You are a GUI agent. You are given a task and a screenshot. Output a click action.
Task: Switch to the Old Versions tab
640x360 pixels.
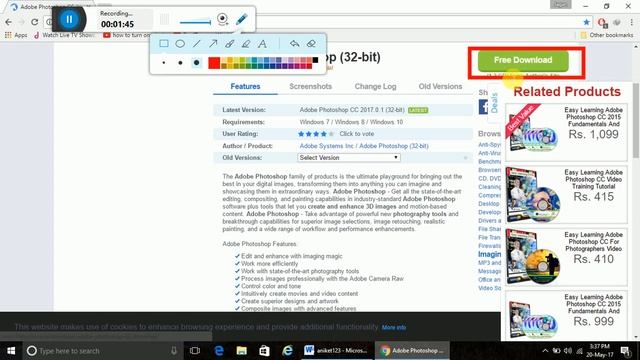tap(440, 87)
